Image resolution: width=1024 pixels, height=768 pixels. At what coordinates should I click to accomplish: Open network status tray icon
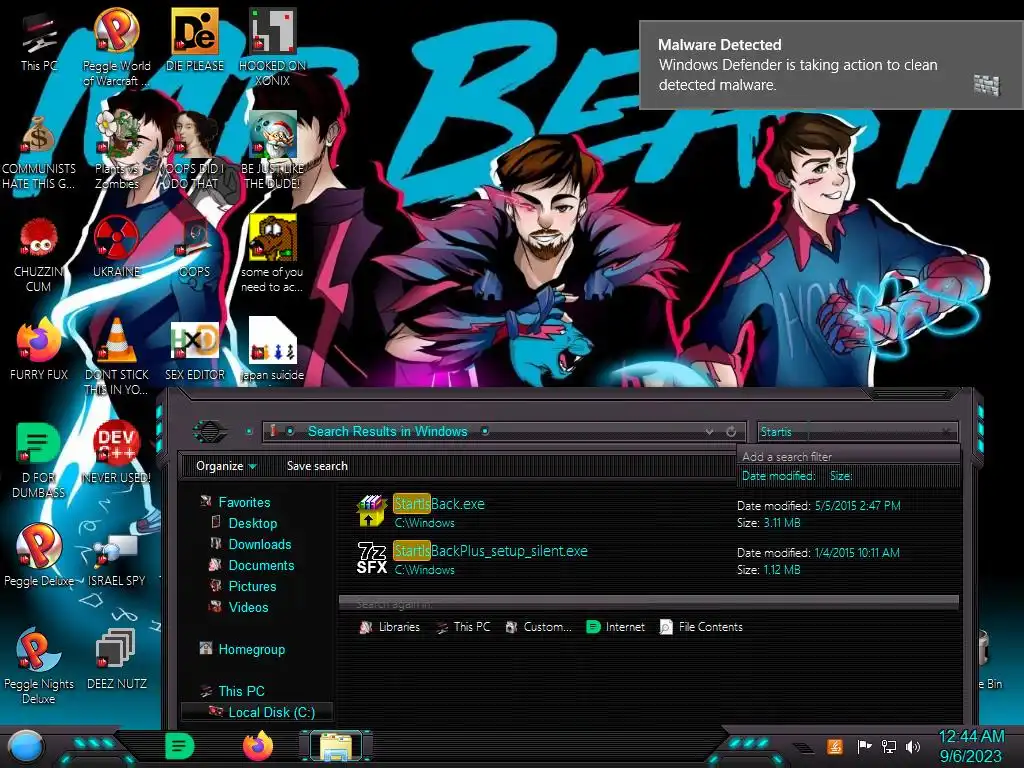pos(889,746)
